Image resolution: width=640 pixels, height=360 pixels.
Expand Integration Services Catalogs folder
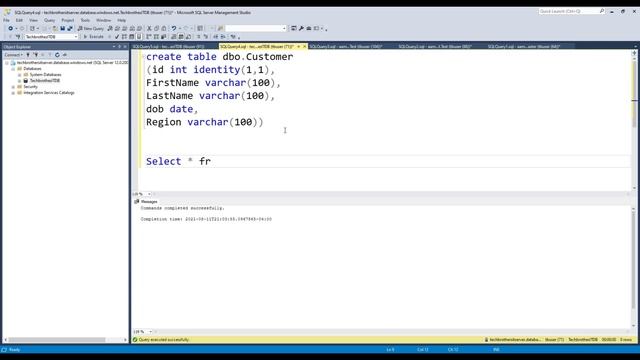13,93
